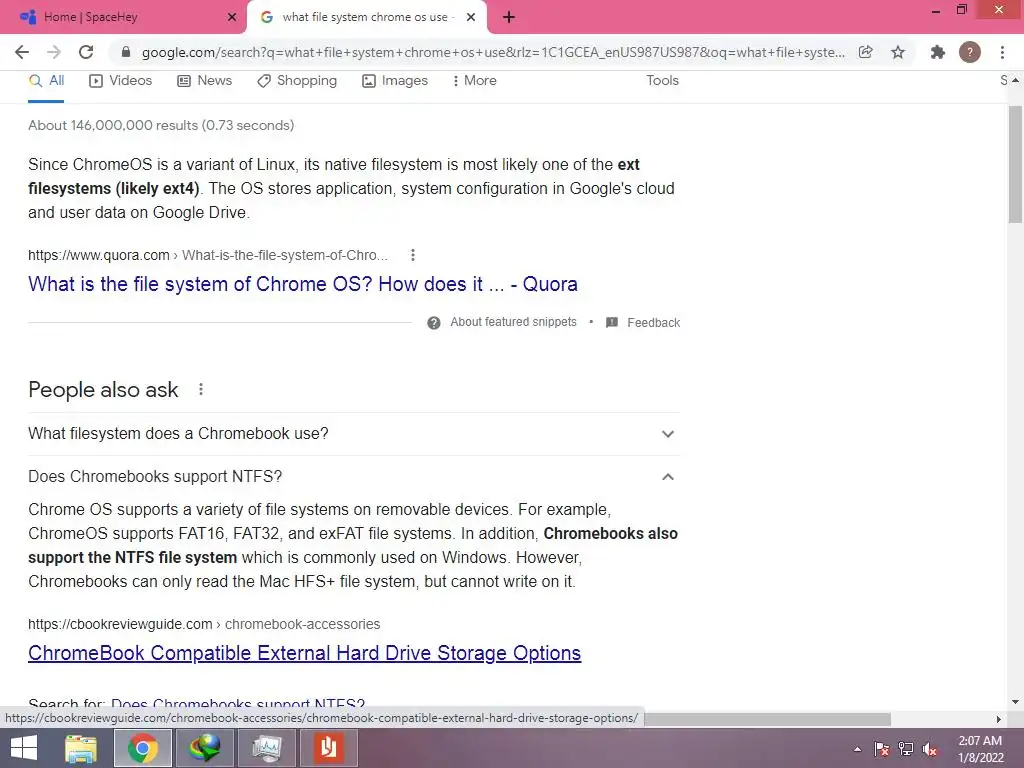Screen dimensions: 1024x768
Task: Collapse Does Chromebooks support NTFS question
Action: click(667, 477)
